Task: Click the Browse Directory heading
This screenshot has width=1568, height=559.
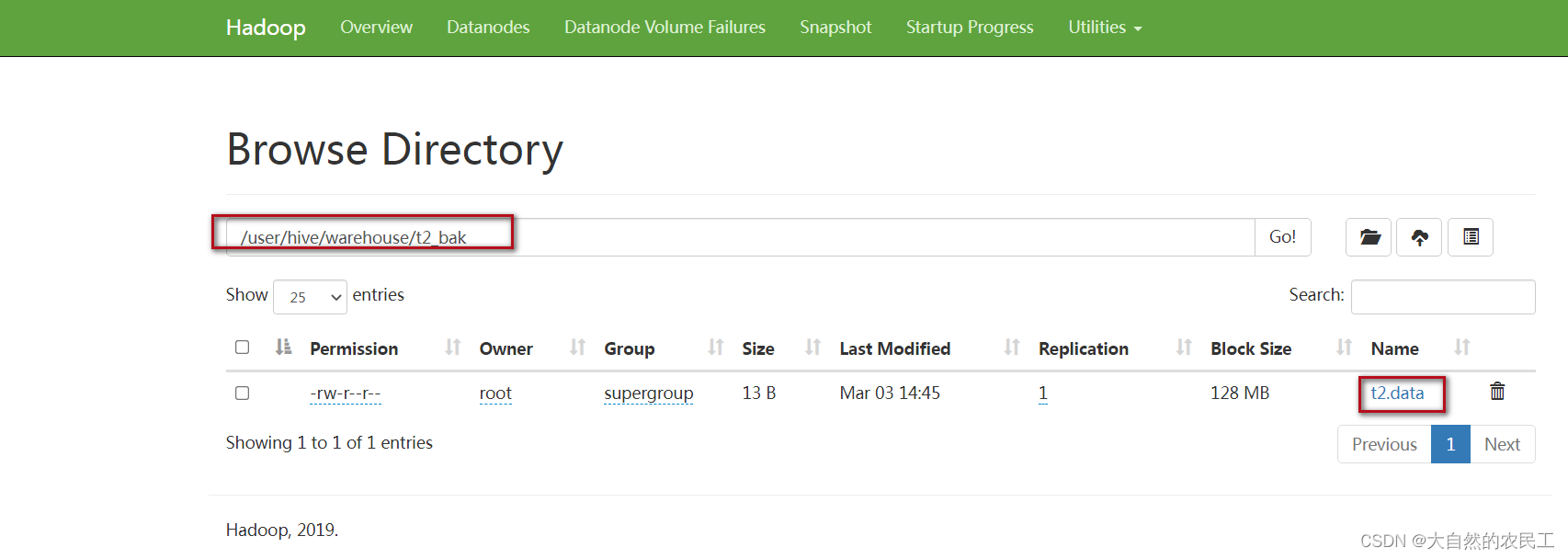Action: point(395,150)
